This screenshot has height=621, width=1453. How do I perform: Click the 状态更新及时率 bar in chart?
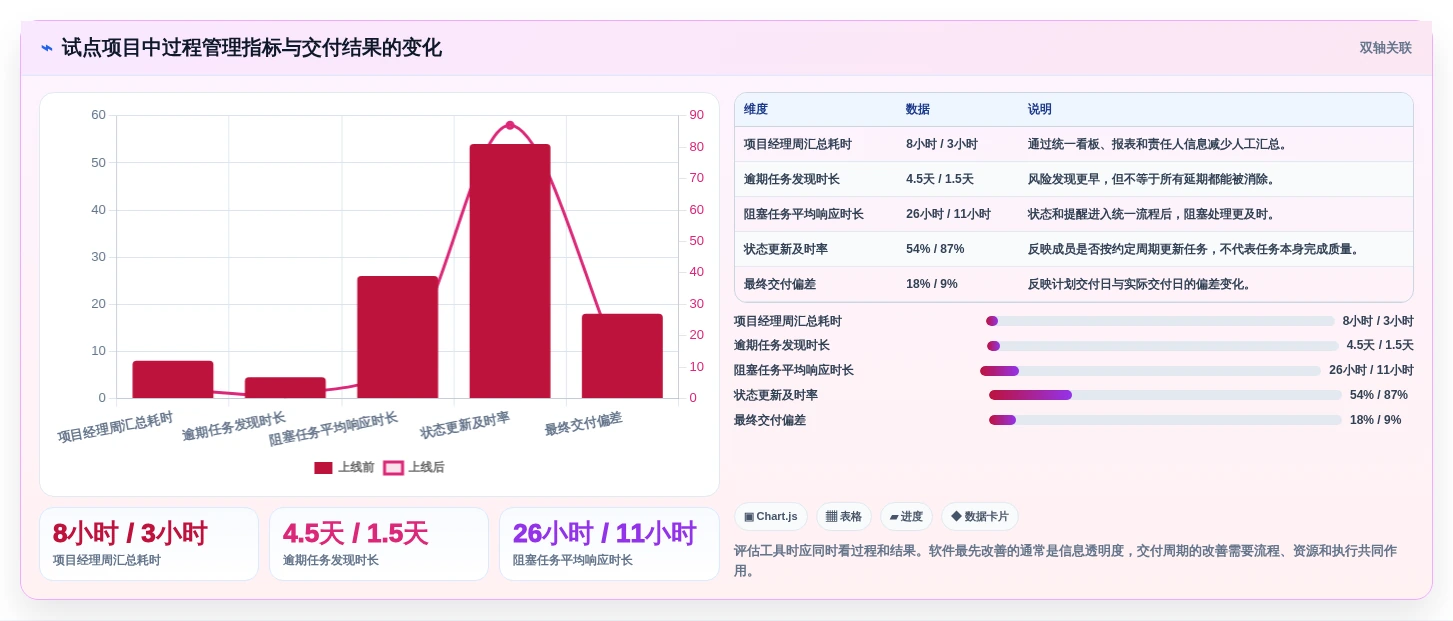click(510, 271)
